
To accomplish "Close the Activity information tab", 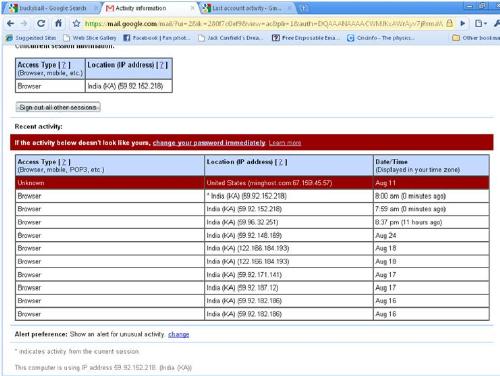I will pyautogui.click(x=192, y=8).
